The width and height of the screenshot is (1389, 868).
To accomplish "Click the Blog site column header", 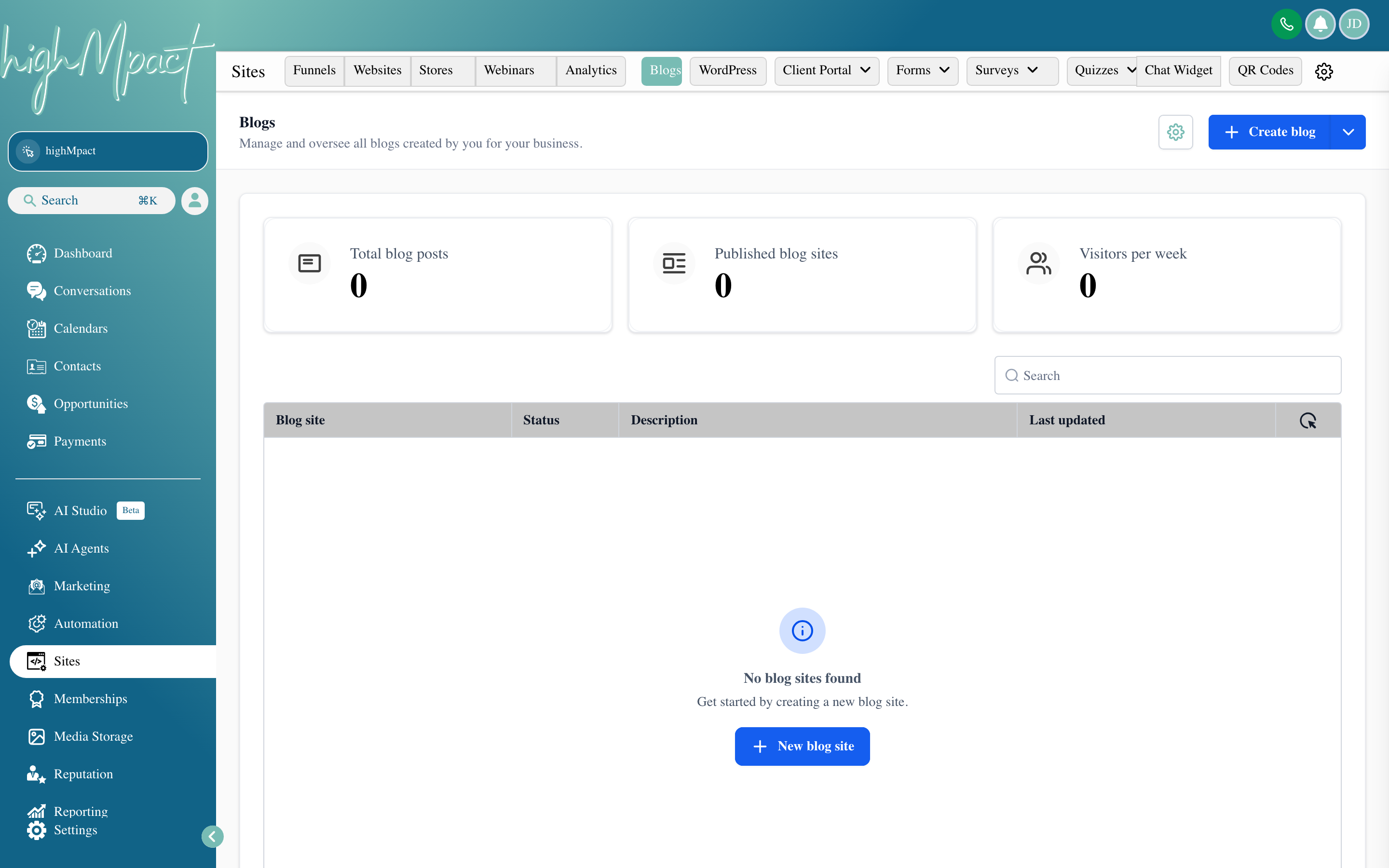I will click(x=387, y=420).
